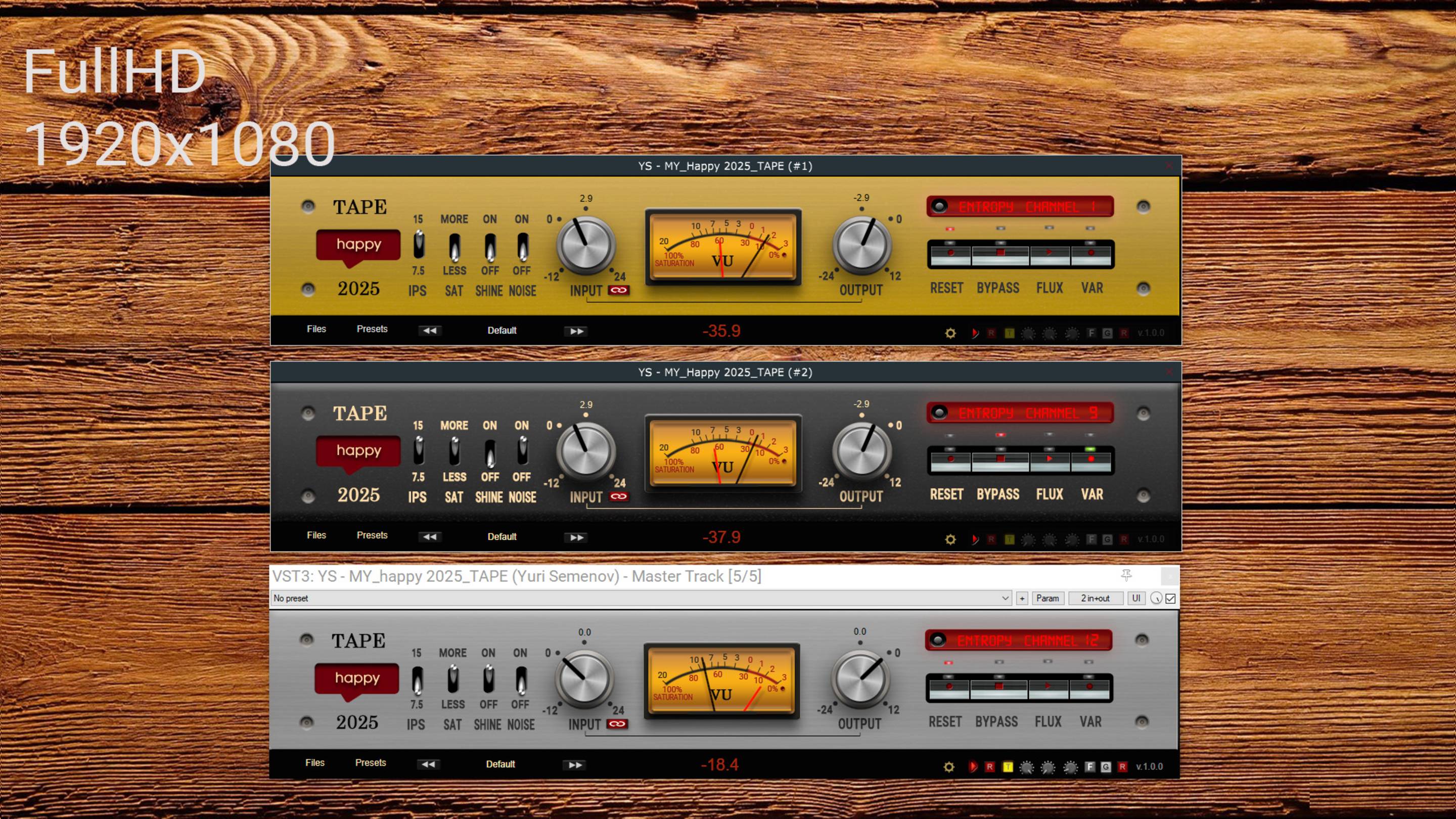Click the gear settings icon in silver plugin
This screenshot has height=819, width=1456.
click(949, 767)
